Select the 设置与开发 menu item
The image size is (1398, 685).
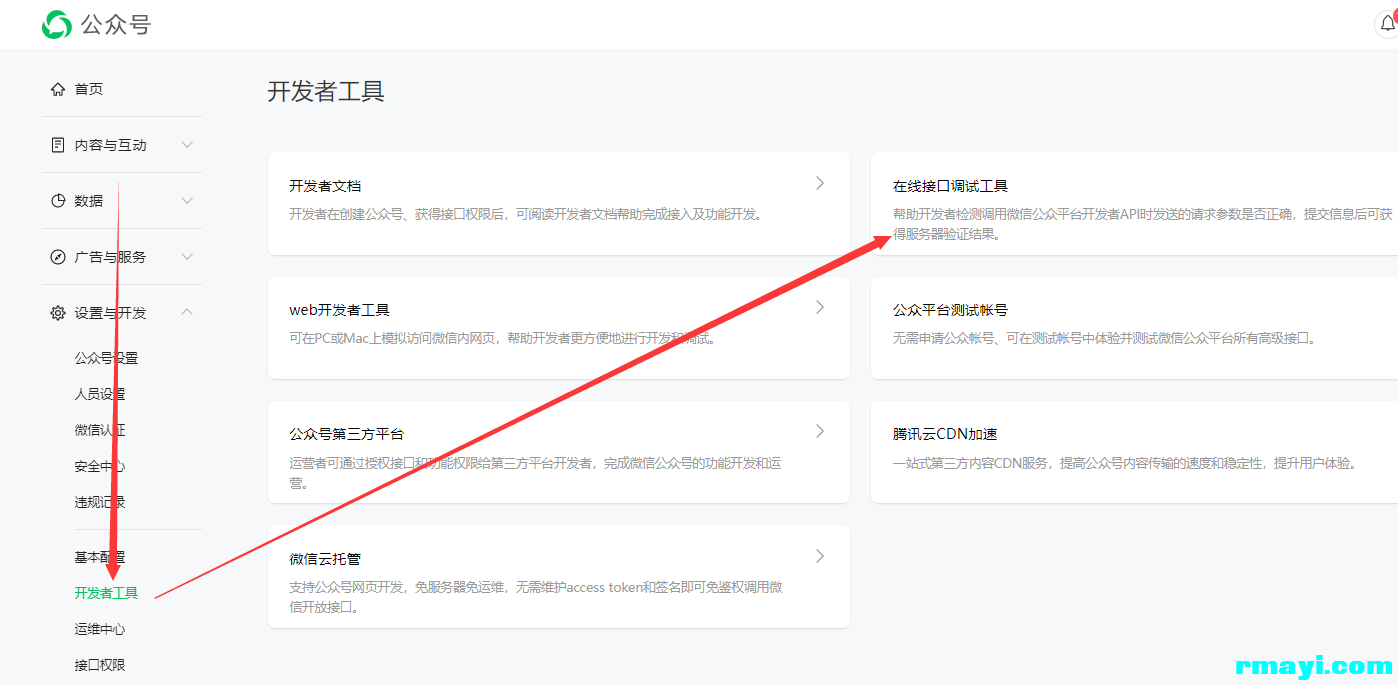pyautogui.click(x=111, y=313)
